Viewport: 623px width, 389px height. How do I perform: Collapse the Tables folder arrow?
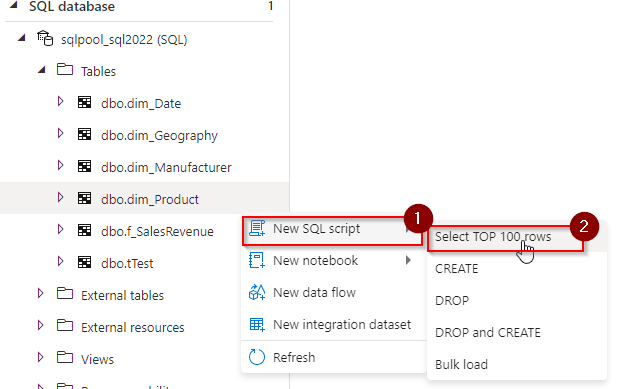pos(42,70)
